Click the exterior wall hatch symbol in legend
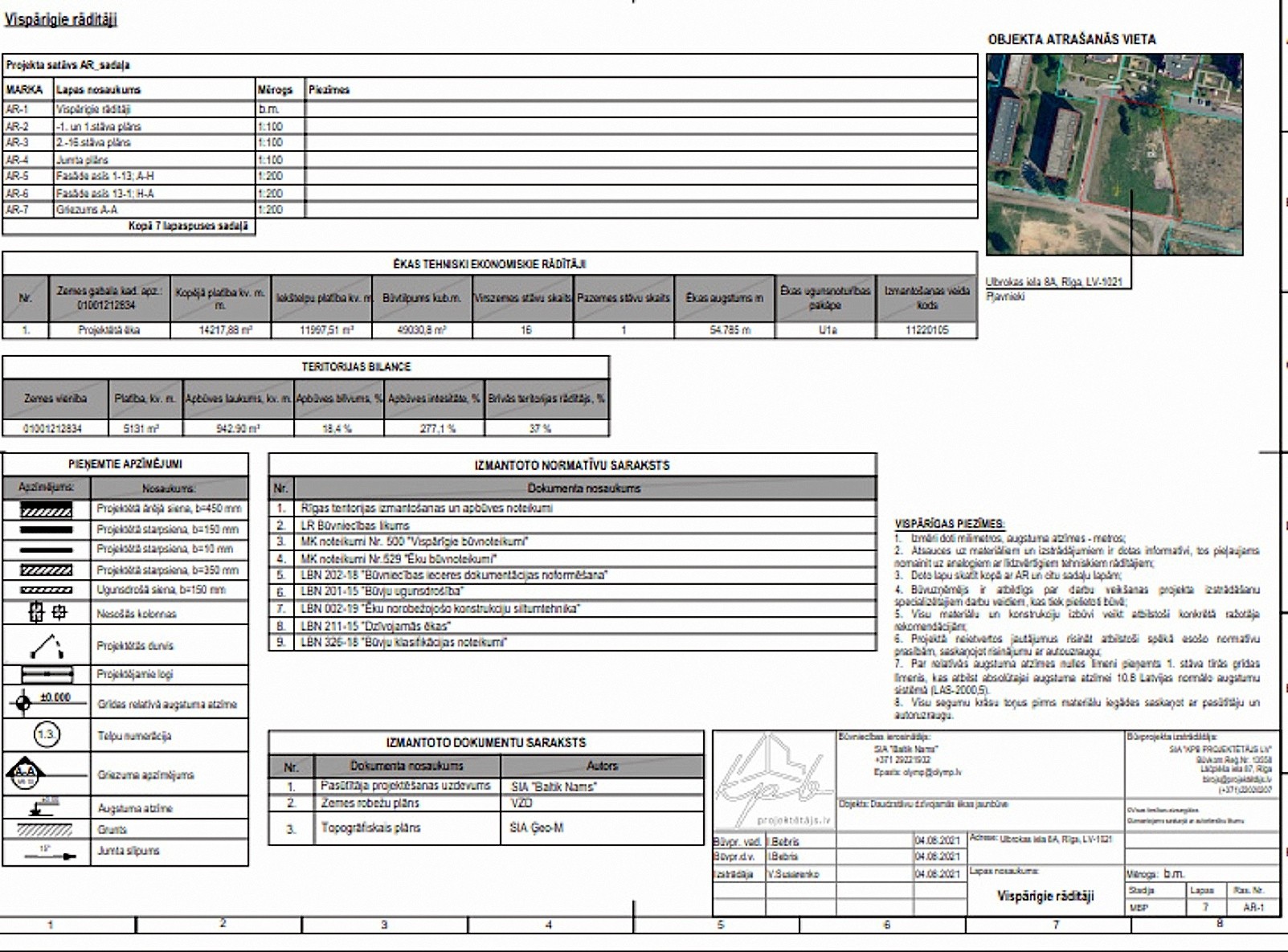The height and width of the screenshot is (952, 1288). [x=46, y=510]
